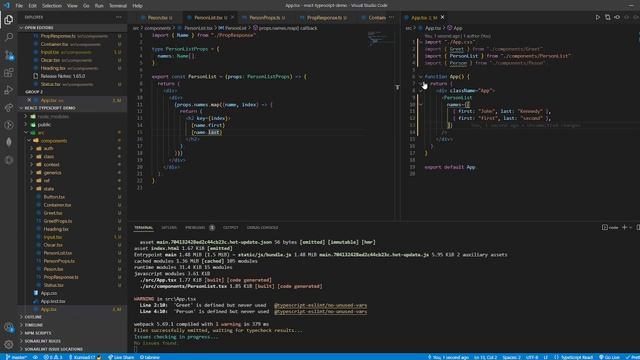Expand the context folder
The image size is (640, 360).
click(51, 164)
